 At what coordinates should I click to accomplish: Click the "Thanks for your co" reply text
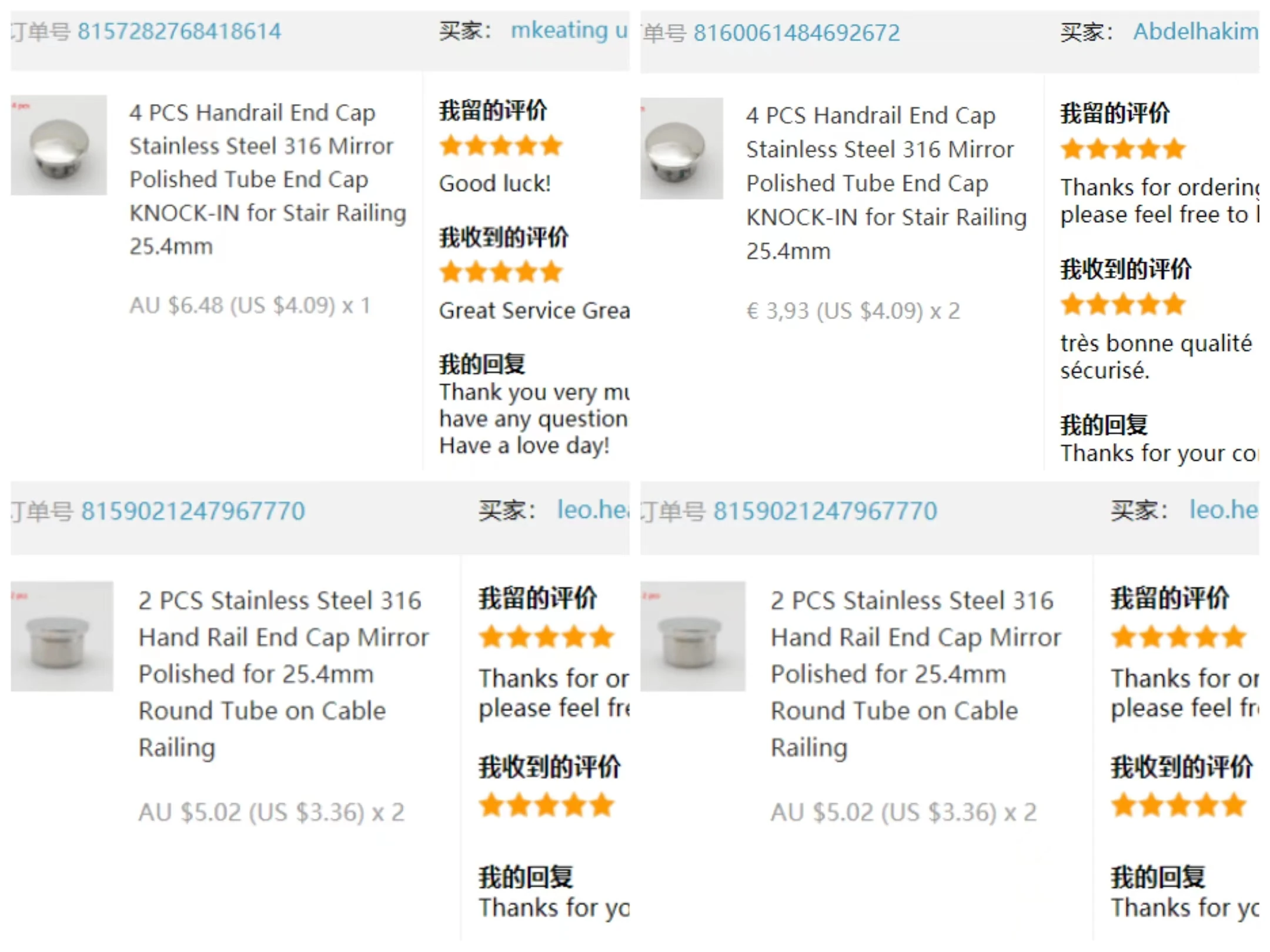click(1158, 454)
